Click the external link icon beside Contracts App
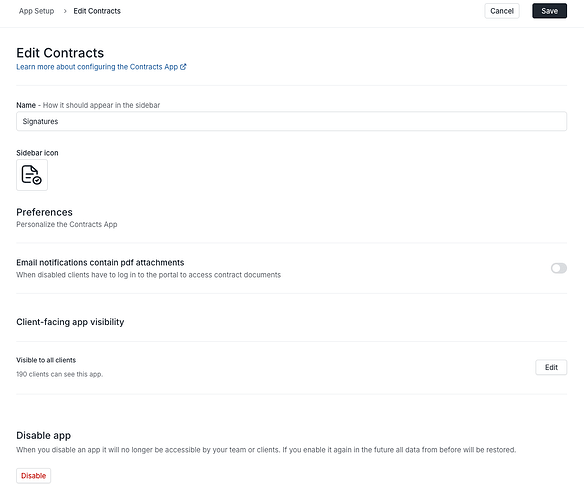The image size is (584, 500). coord(183,67)
